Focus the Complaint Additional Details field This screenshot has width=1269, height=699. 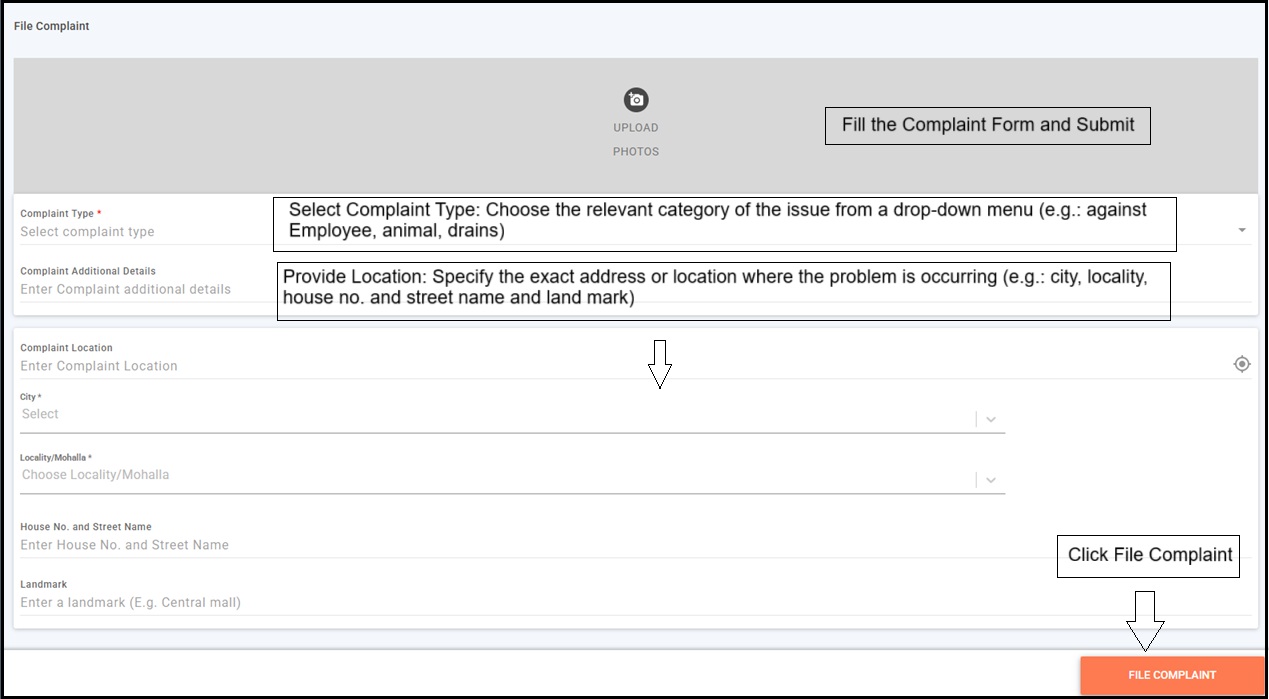140,290
